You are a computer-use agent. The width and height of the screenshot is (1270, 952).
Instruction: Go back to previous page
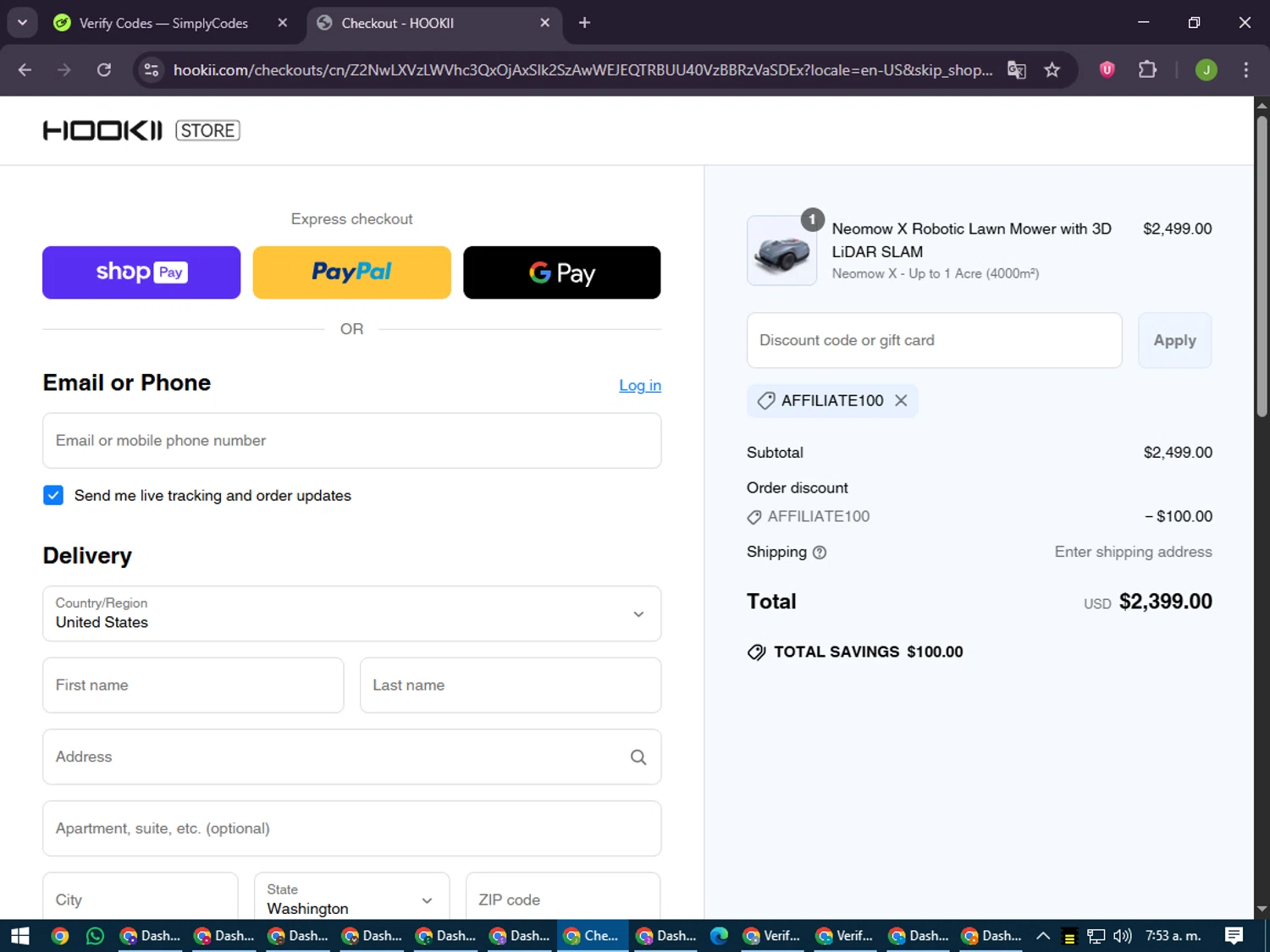(25, 69)
